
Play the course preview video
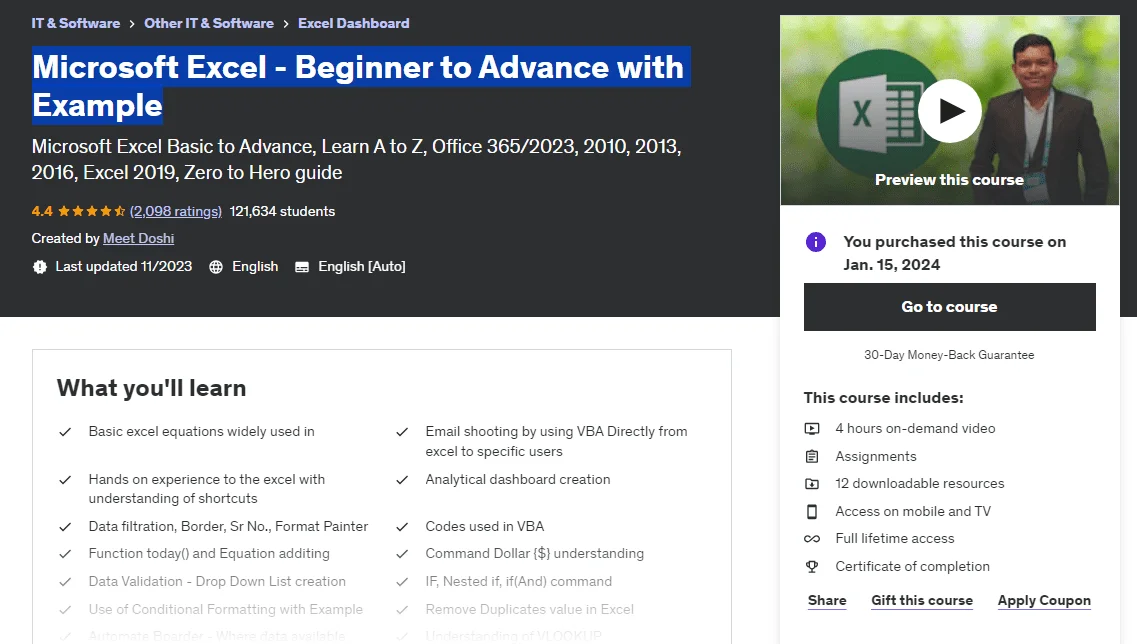tap(949, 111)
